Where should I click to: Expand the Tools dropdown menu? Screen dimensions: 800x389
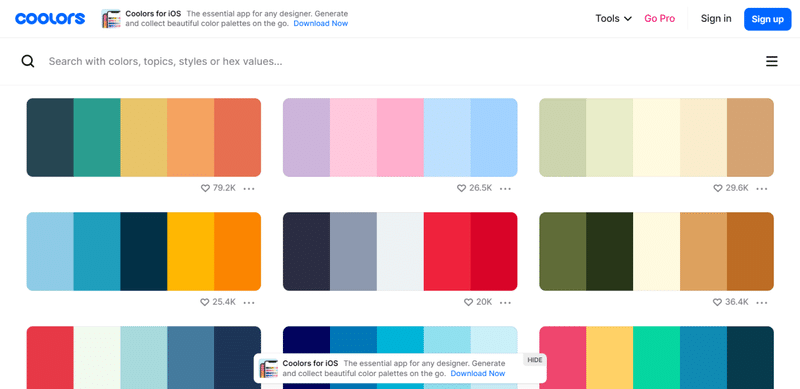[x=613, y=19]
